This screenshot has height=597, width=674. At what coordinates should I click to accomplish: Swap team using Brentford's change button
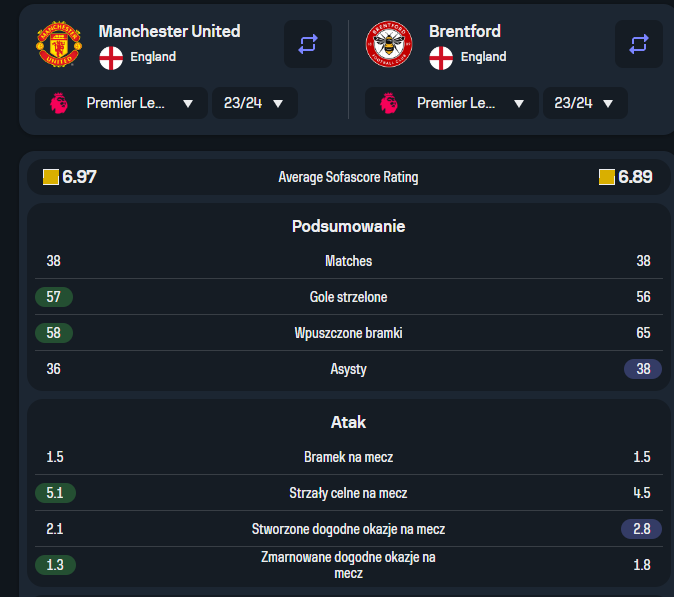coord(639,44)
